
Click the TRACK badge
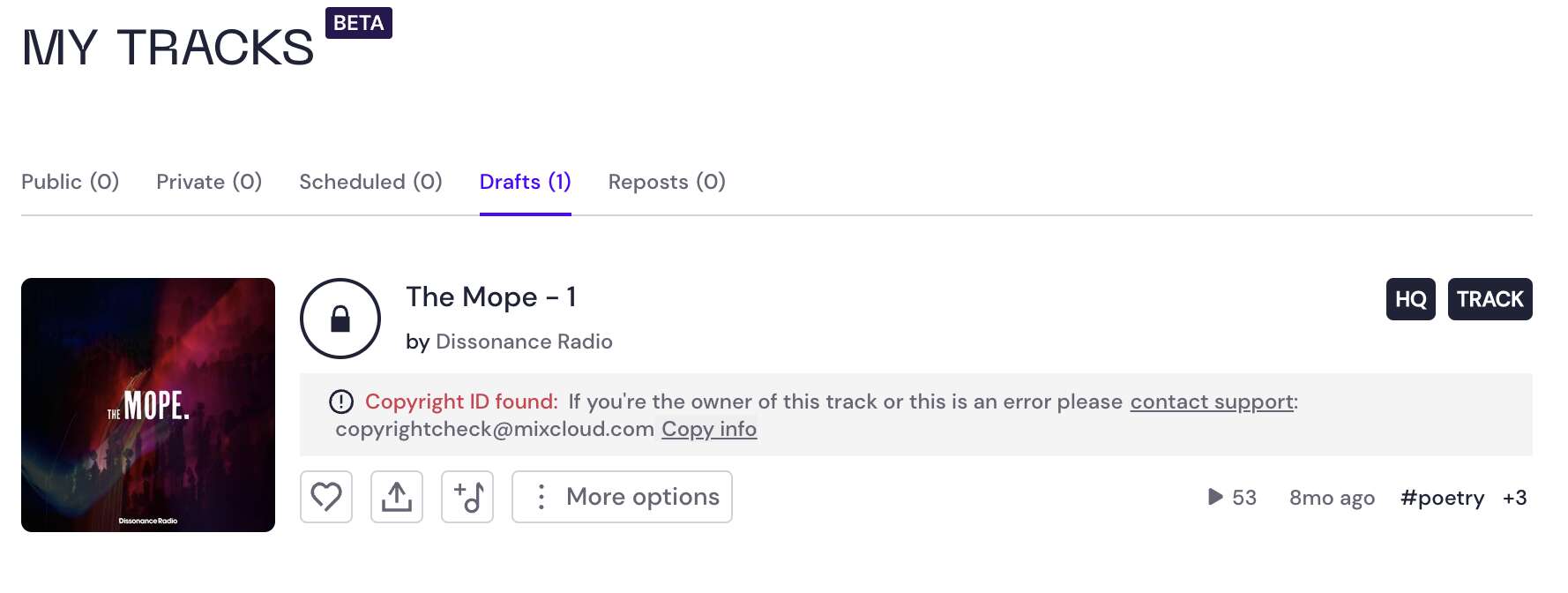(1490, 299)
